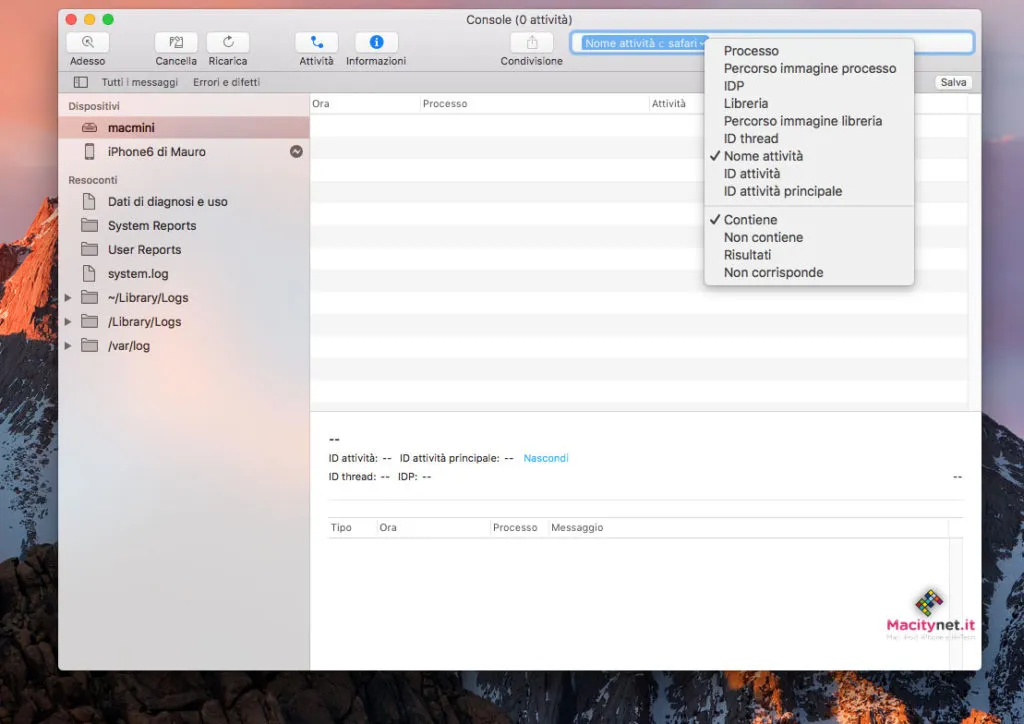Open the Attività phone icon button
This screenshot has width=1024, height=724.
(317, 43)
